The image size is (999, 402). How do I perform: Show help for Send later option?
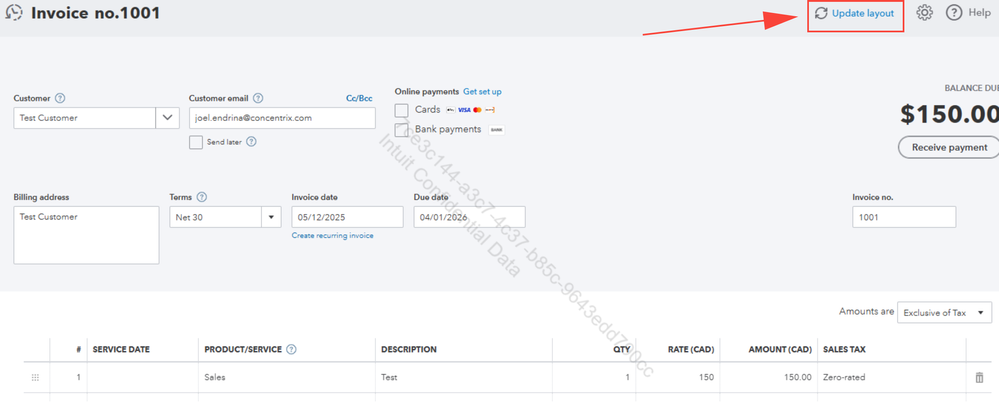pyautogui.click(x=251, y=142)
